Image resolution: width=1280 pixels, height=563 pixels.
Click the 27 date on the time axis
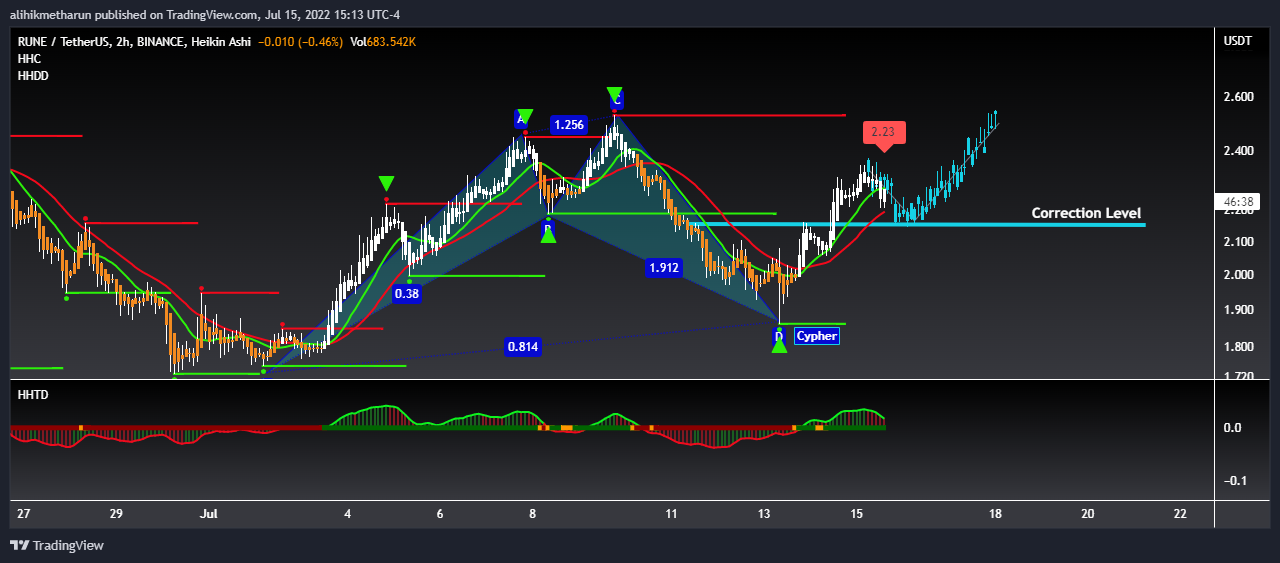pyautogui.click(x=24, y=514)
